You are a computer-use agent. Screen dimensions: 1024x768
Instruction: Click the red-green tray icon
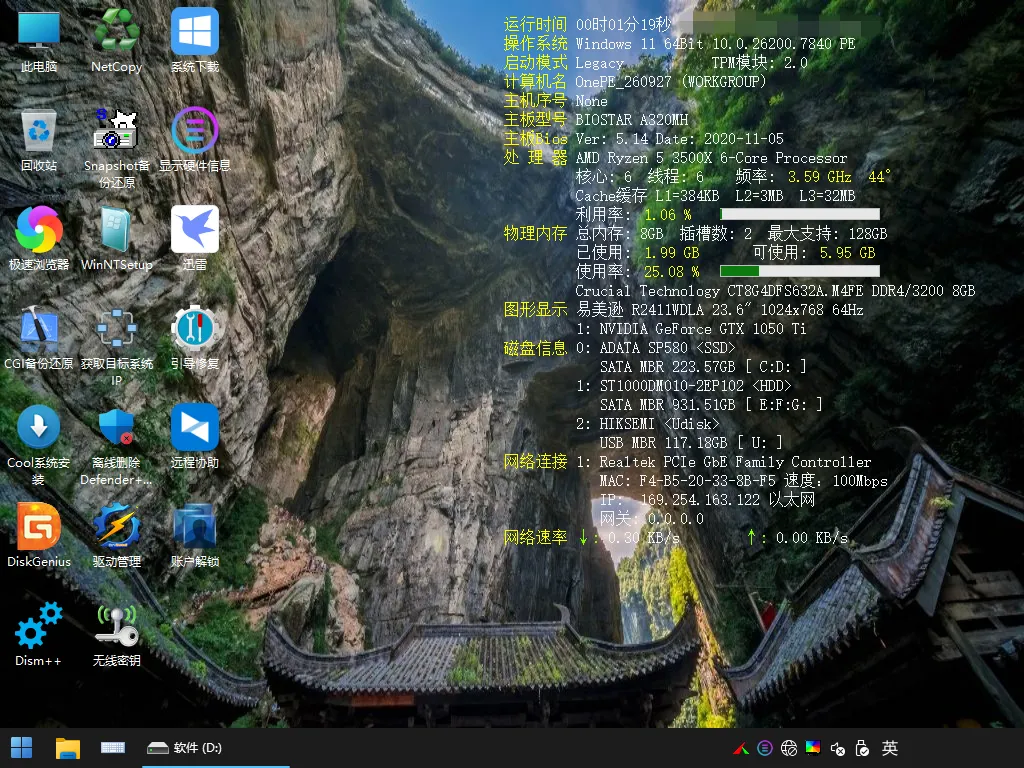pyautogui.click(x=741, y=748)
